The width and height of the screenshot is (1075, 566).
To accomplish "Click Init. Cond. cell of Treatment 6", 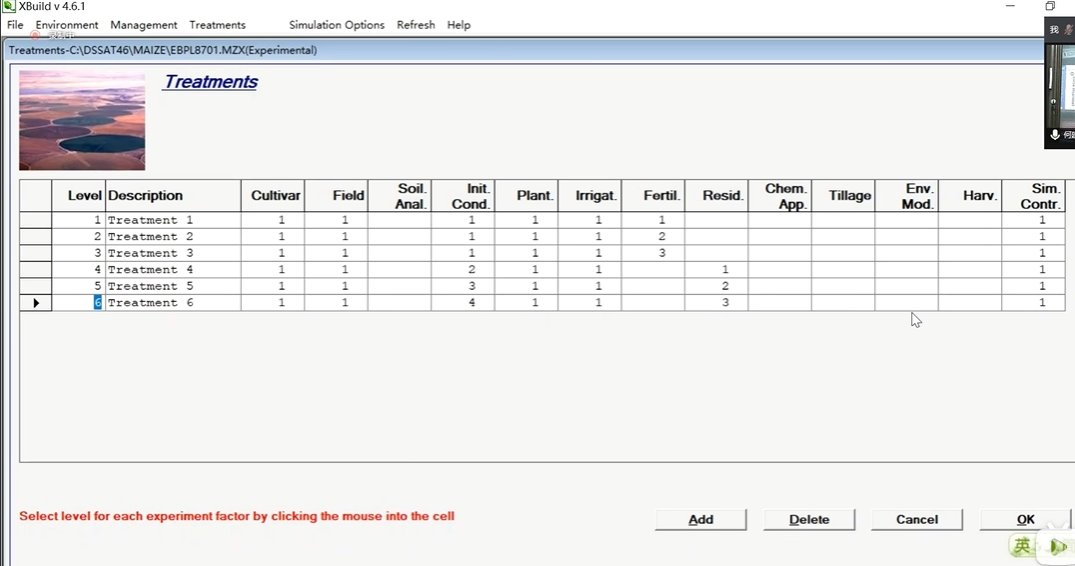I will pos(463,302).
